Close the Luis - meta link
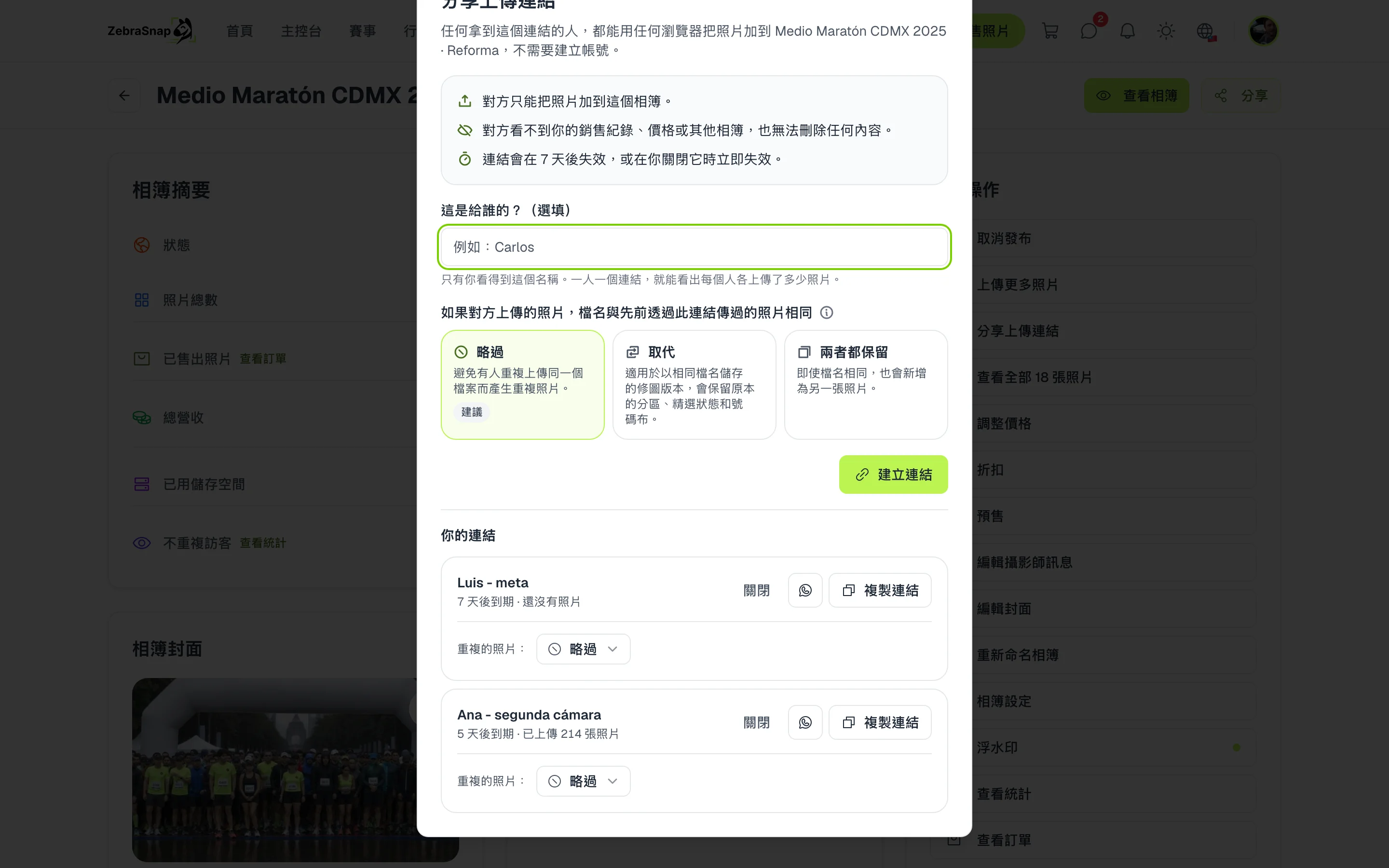The width and height of the screenshot is (1389, 868). pos(757,590)
